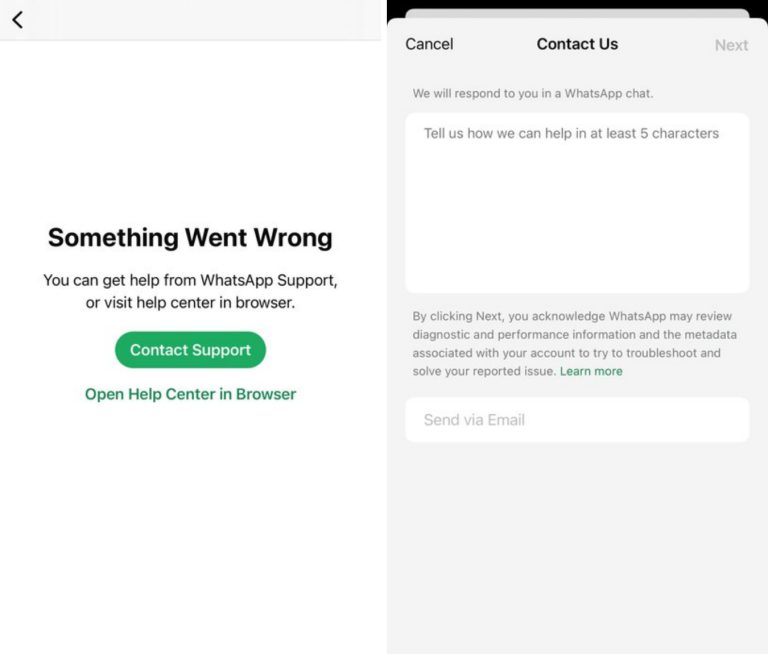This screenshot has width=768, height=654.
Task: Cancel the Contact Us form
Action: [429, 44]
